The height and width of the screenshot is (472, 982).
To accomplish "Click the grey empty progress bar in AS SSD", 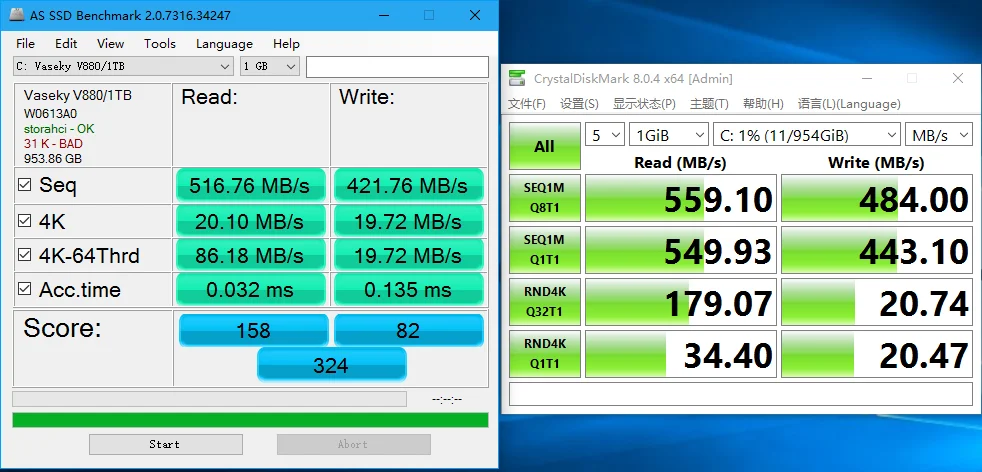I will tap(209, 399).
